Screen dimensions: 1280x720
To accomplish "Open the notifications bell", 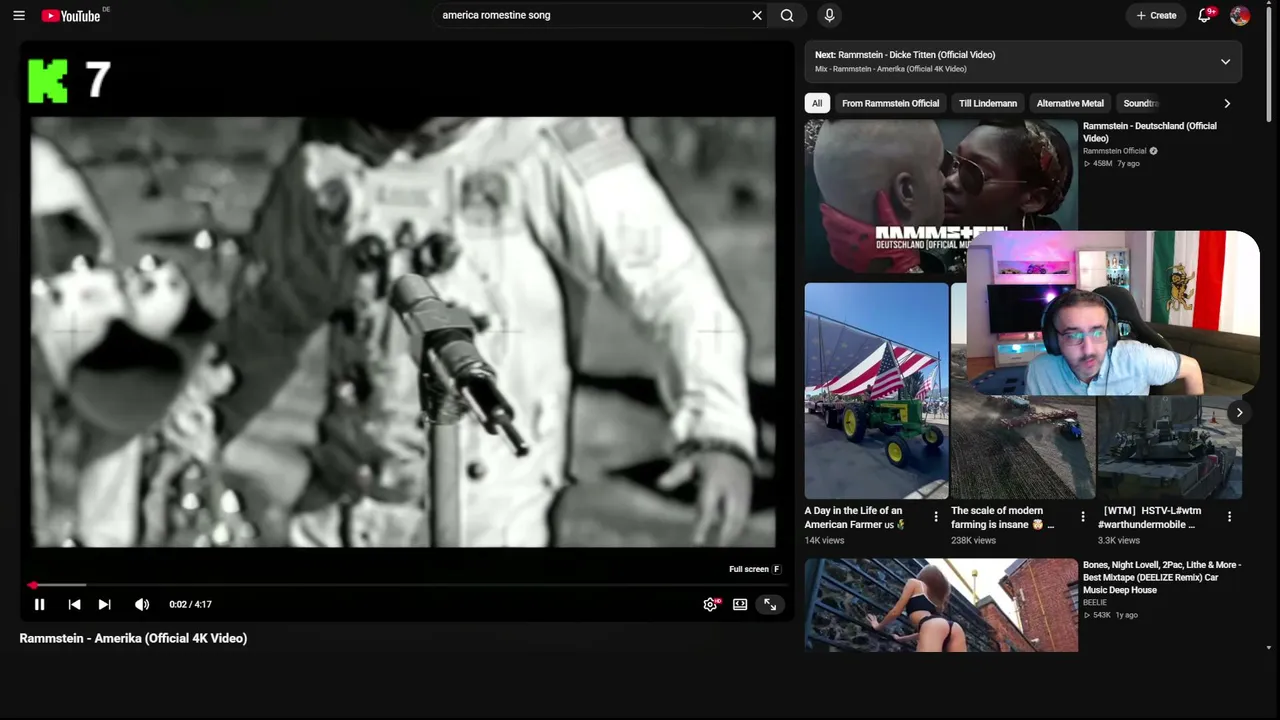I will pyautogui.click(x=1205, y=15).
